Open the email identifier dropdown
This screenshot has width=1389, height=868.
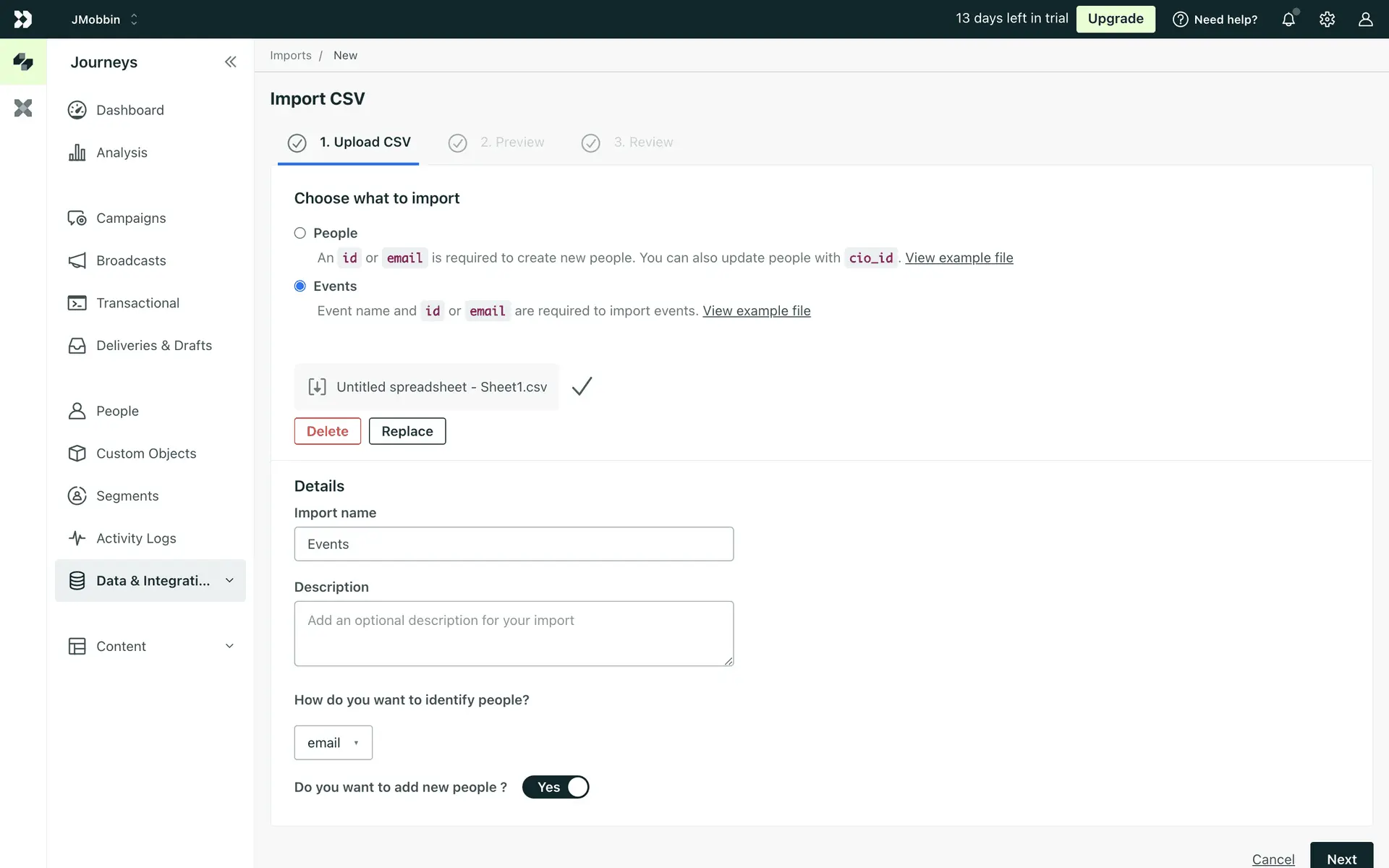(333, 743)
